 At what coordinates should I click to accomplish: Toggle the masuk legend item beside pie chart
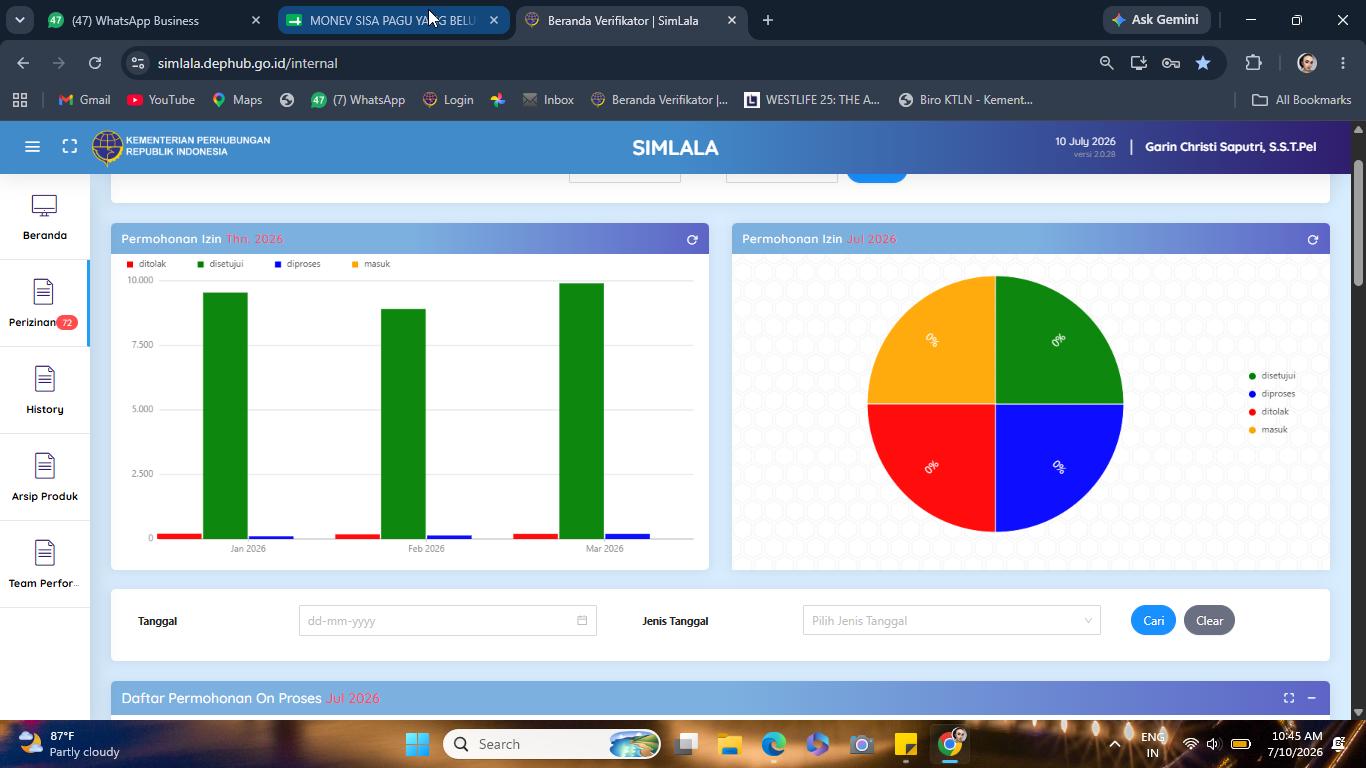tap(1268, 430)
